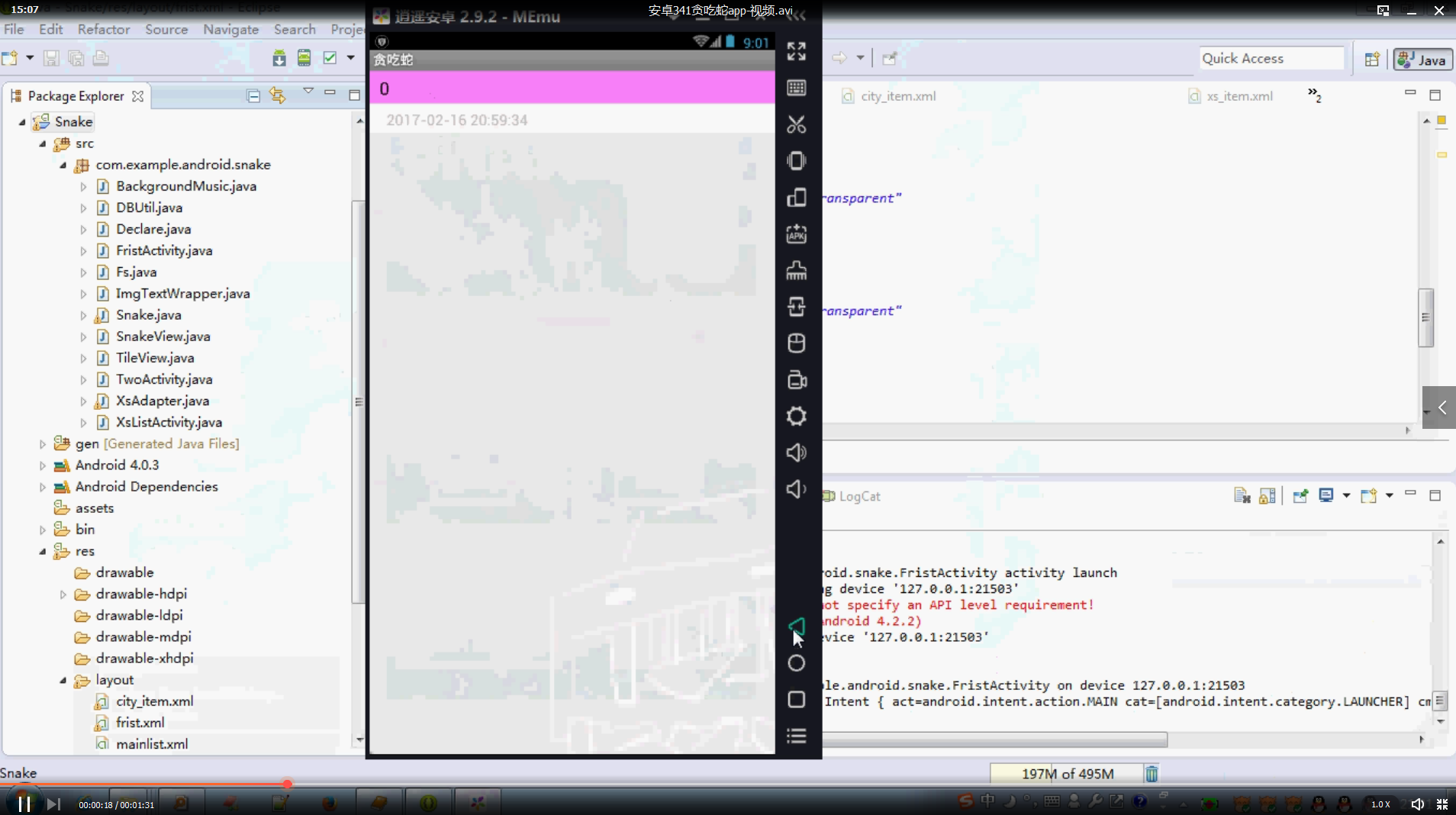
Task: Switch to xs_item.xml editor tab
Action: [x=1231, y=96]
